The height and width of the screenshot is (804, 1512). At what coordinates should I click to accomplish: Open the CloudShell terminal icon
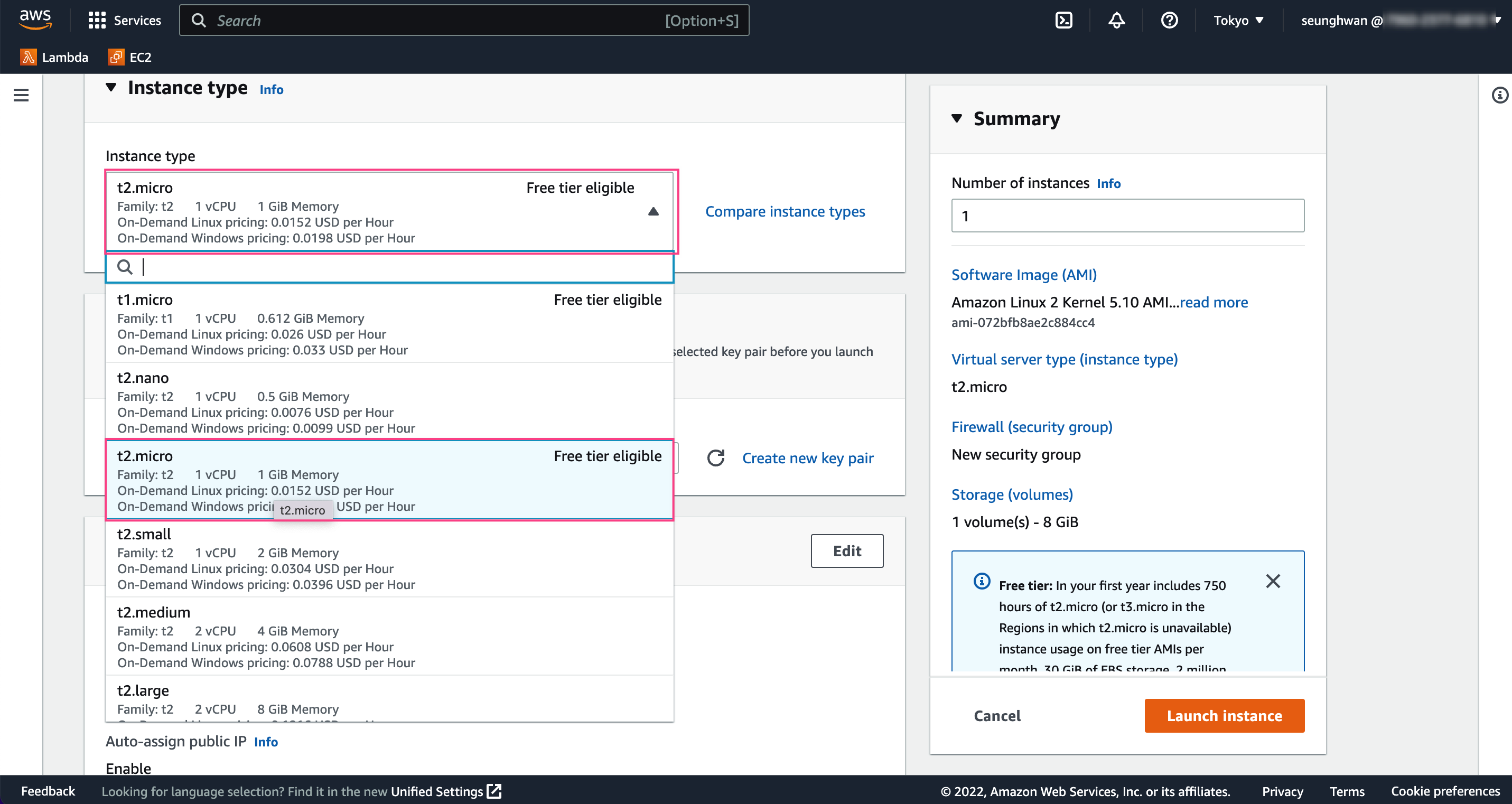coord(1063,21)
